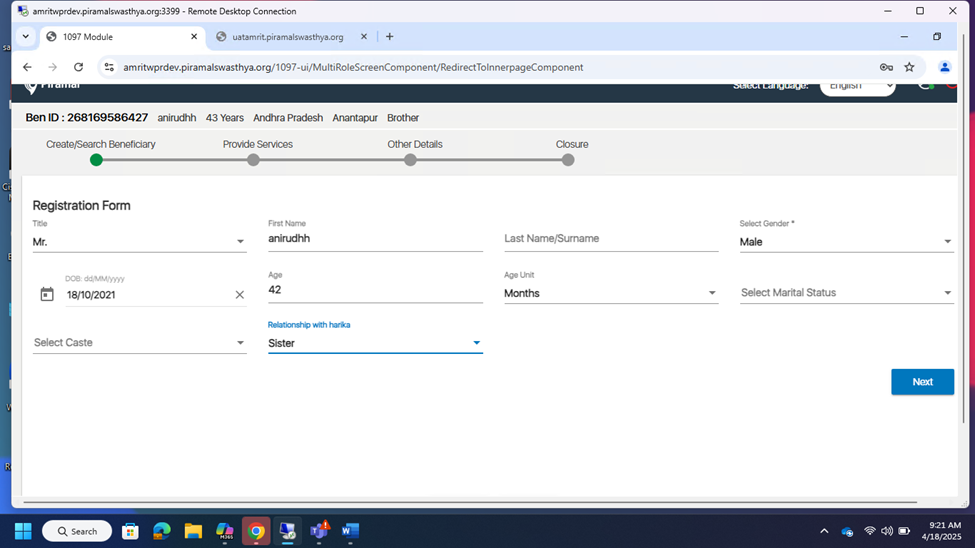The height and width of the screenshot is (548, 975).
Task: Open Relationship with harika dropdown
Action: (375, 343)
